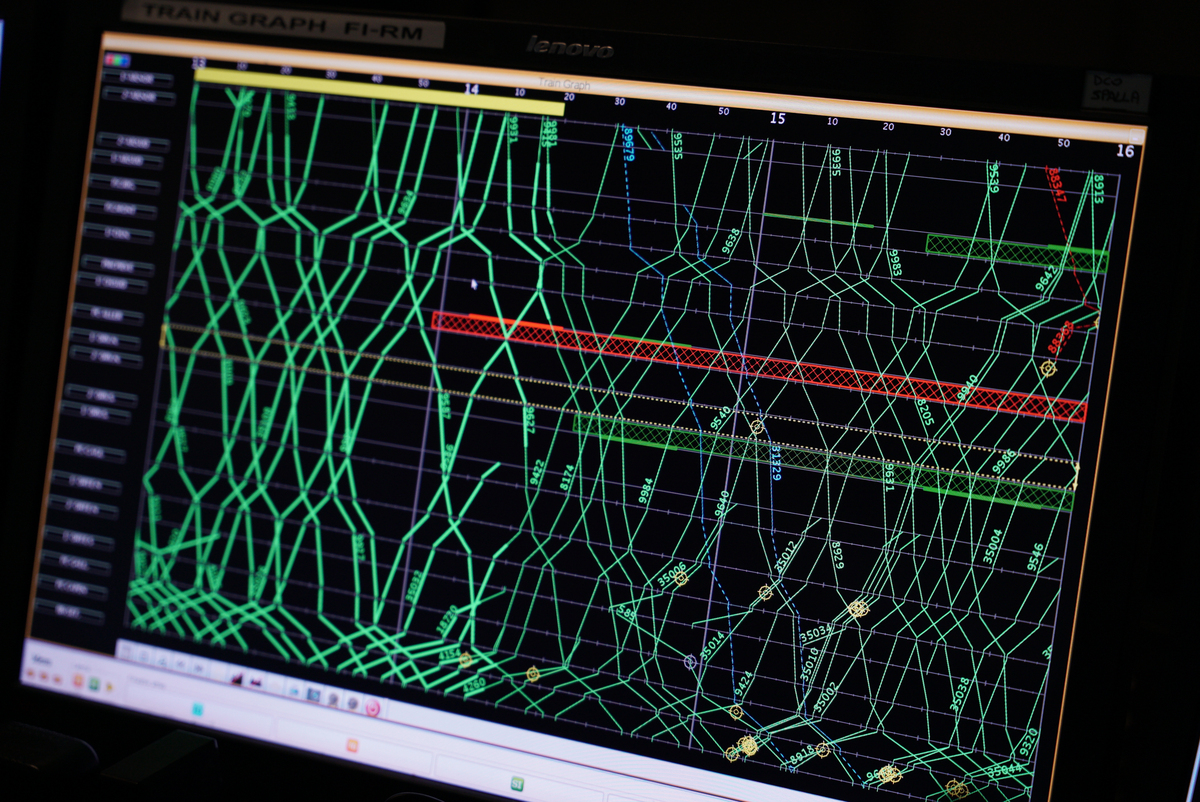This screenshot has width=1200, height=802.
Task: Open the green SI application in the taskbar
Action: pos(518,782)
